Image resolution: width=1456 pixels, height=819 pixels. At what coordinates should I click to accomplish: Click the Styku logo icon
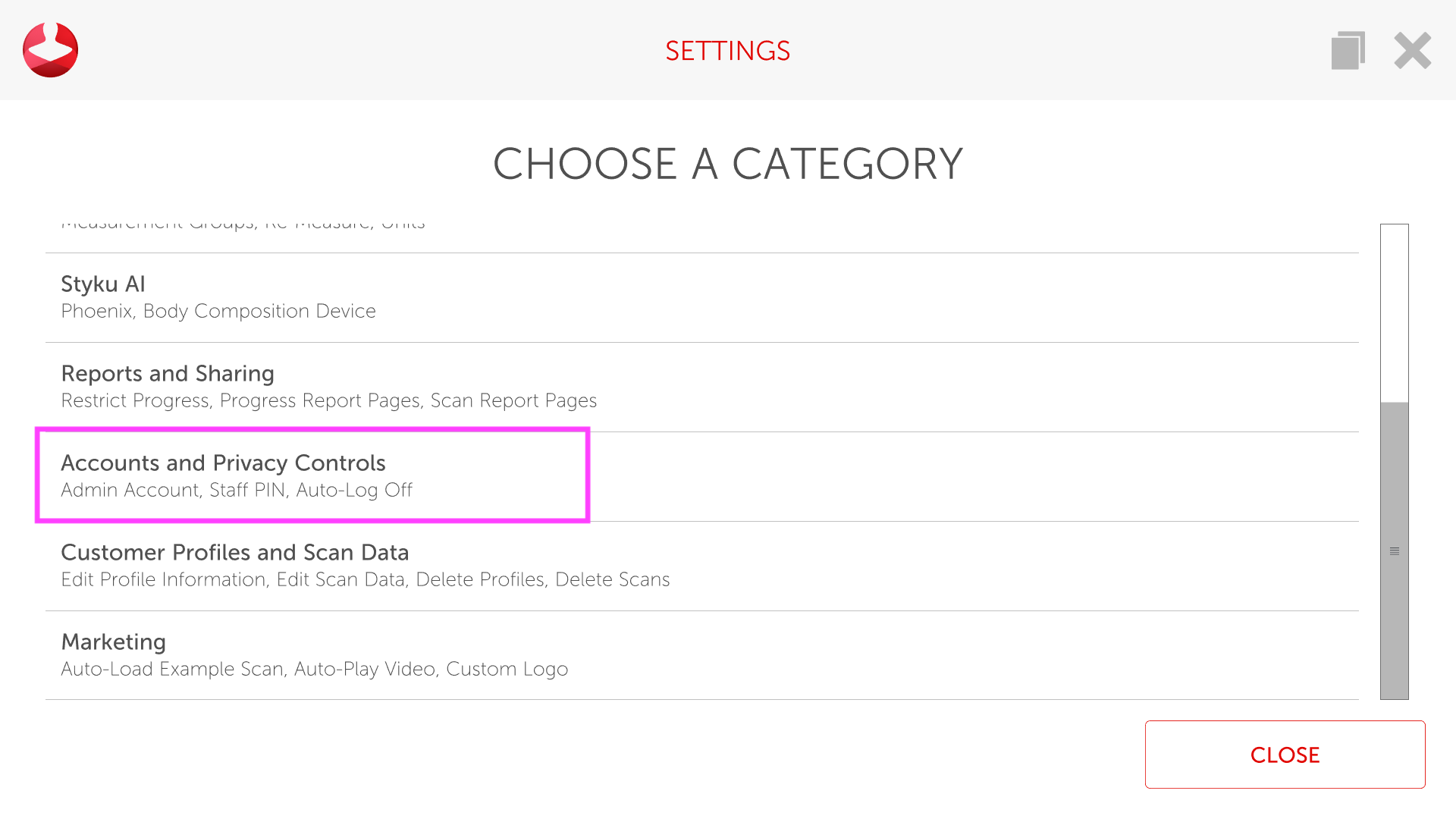[50, 50]
